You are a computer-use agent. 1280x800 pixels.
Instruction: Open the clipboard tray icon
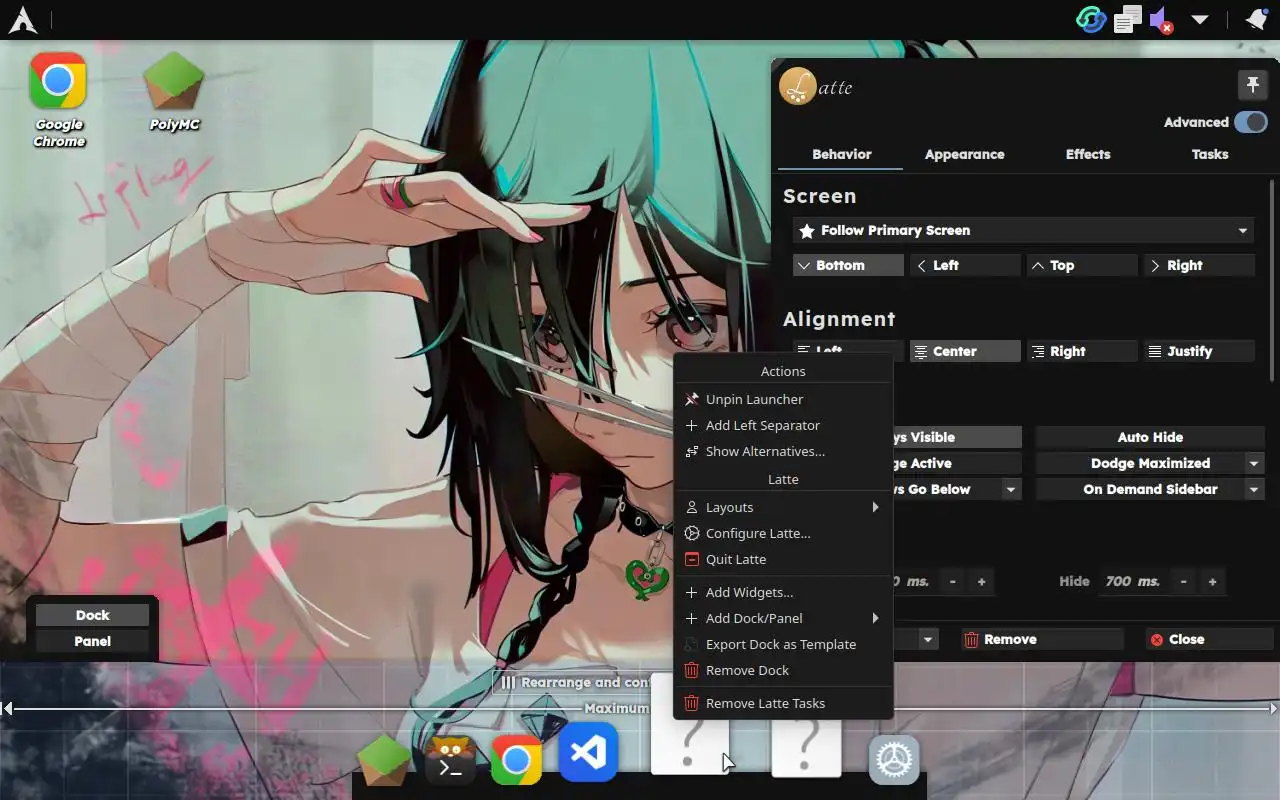pyautogui.click(x=1128, y=20)
